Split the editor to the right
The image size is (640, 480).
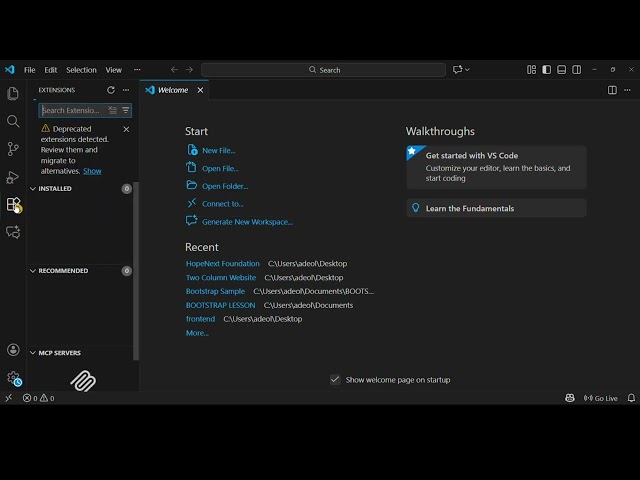coord(612,90)
